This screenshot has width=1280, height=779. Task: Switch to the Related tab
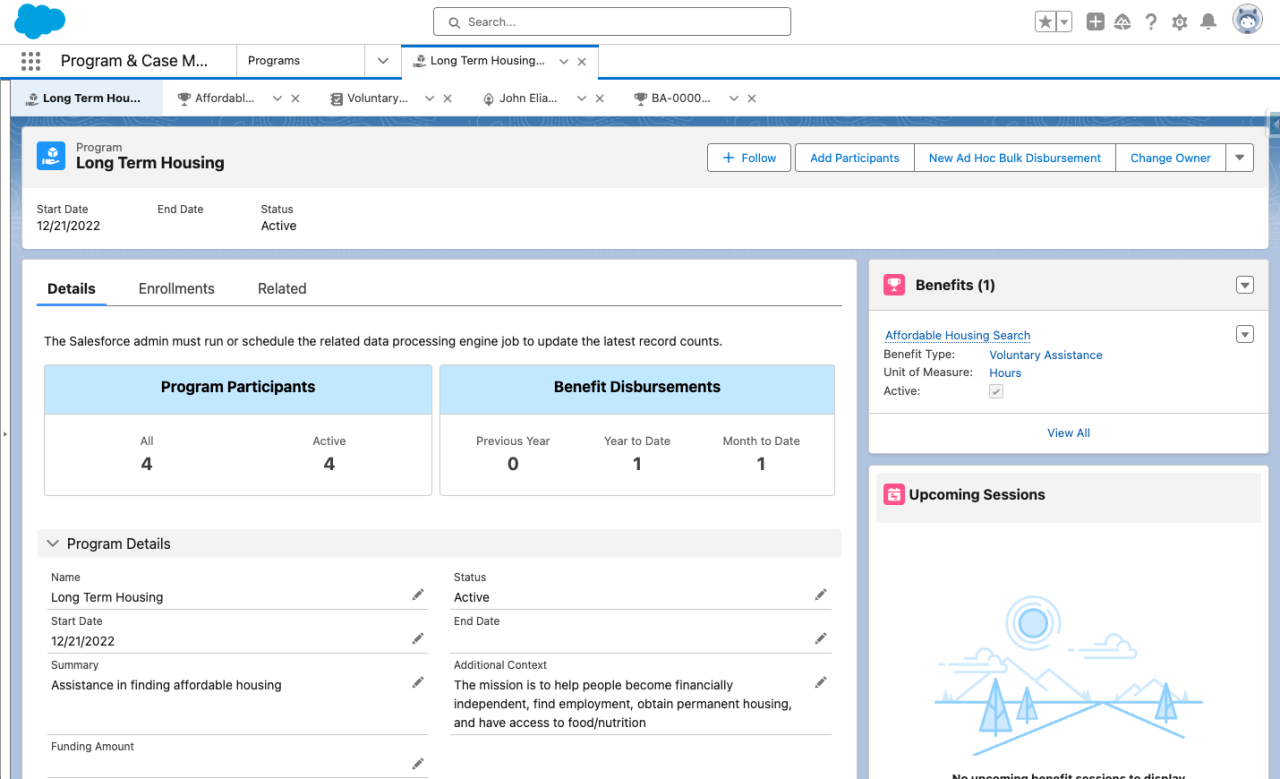282,288
